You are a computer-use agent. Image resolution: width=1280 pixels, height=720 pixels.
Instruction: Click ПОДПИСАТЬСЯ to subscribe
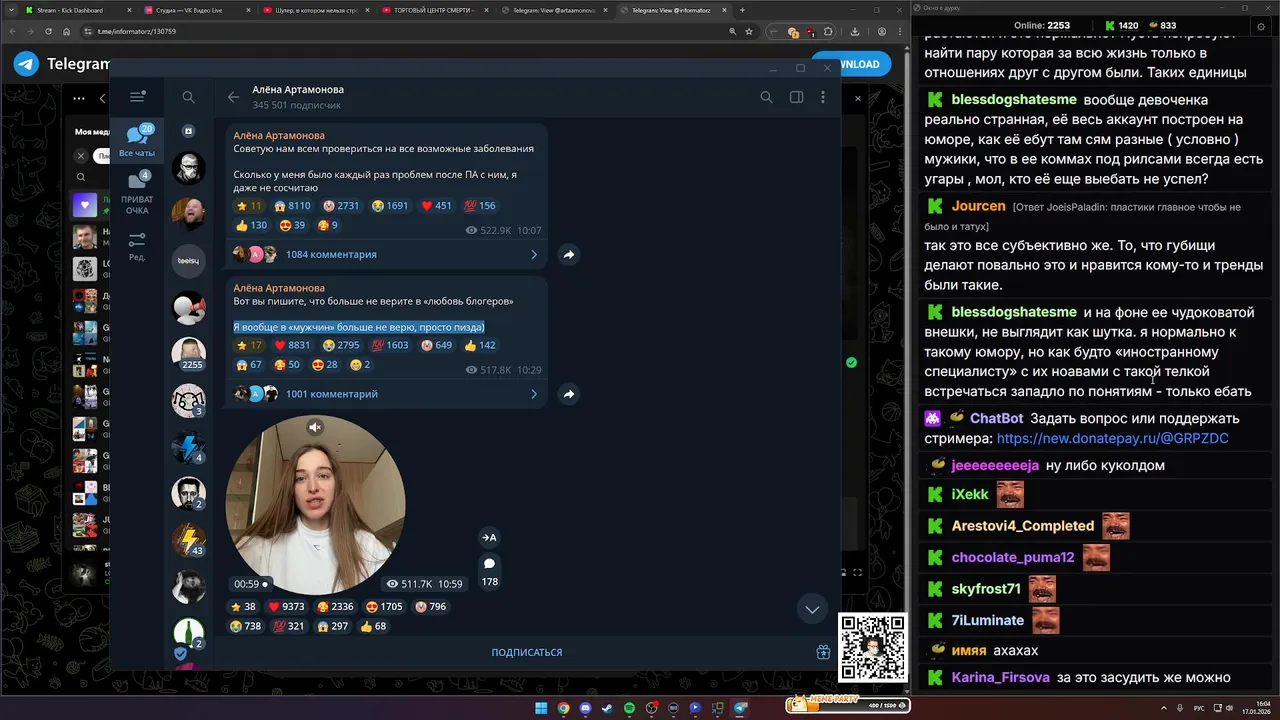(527, 652)
